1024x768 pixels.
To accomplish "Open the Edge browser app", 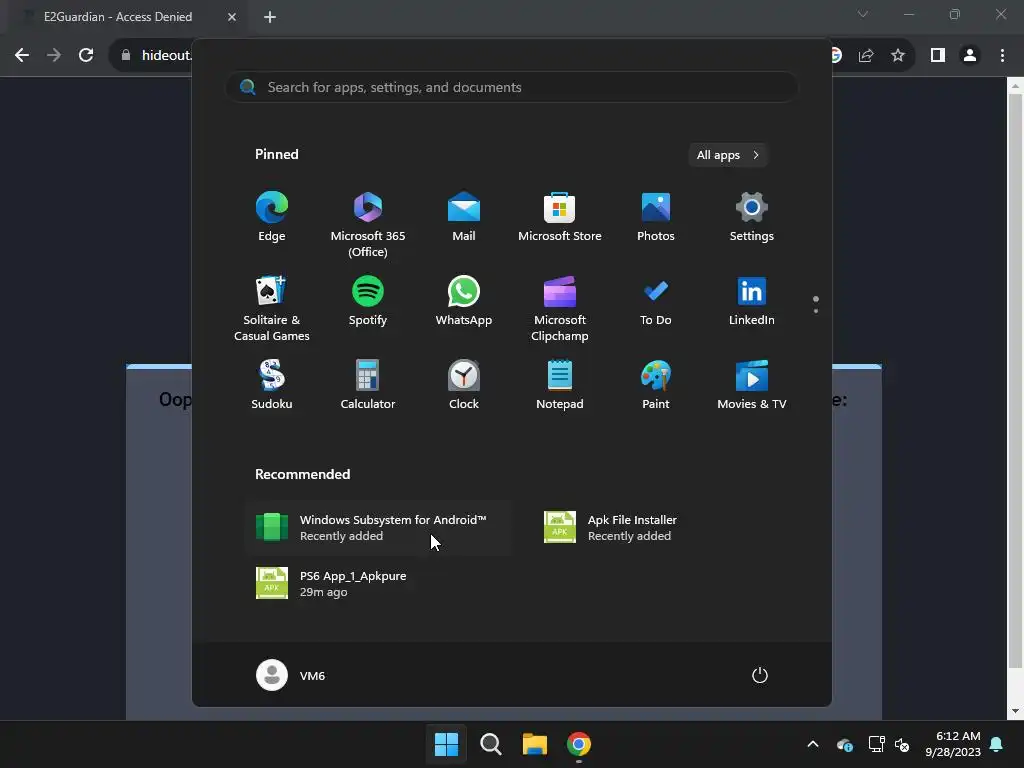I will pyautogui.click(x=272, y=217).
